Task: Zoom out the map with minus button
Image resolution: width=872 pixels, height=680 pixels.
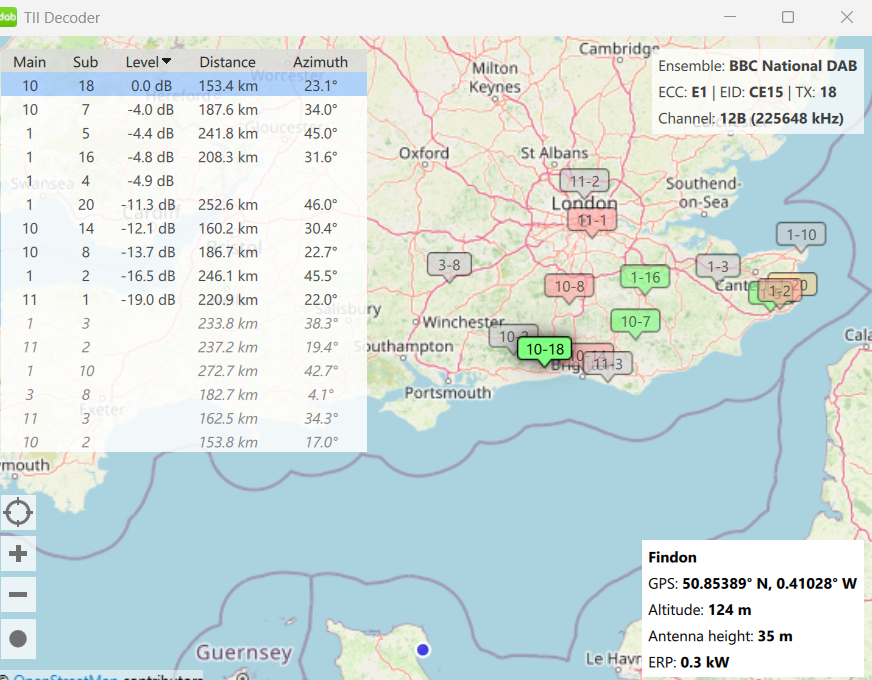Action: click(18, 594)
